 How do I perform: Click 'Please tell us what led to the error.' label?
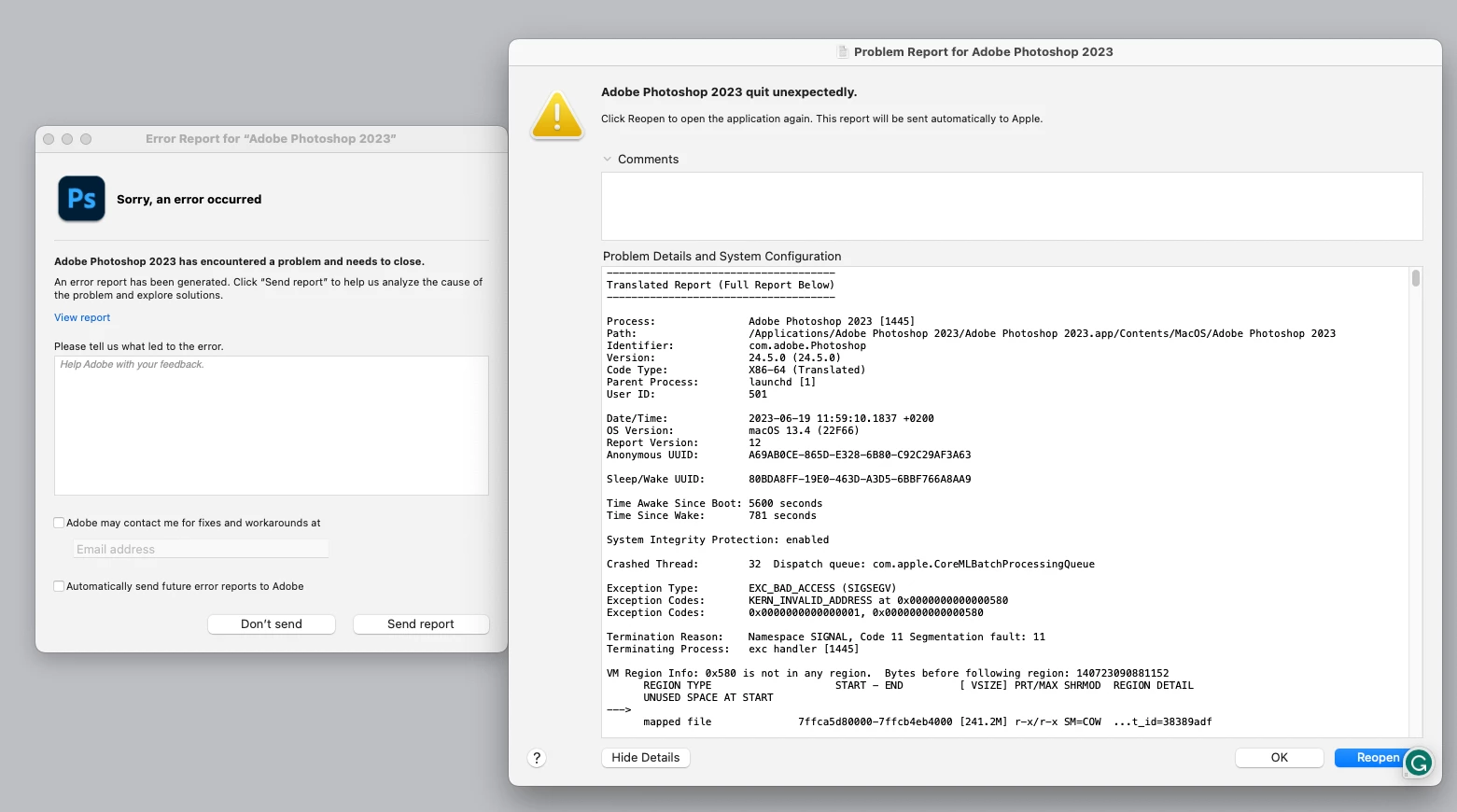click(139, 346)
